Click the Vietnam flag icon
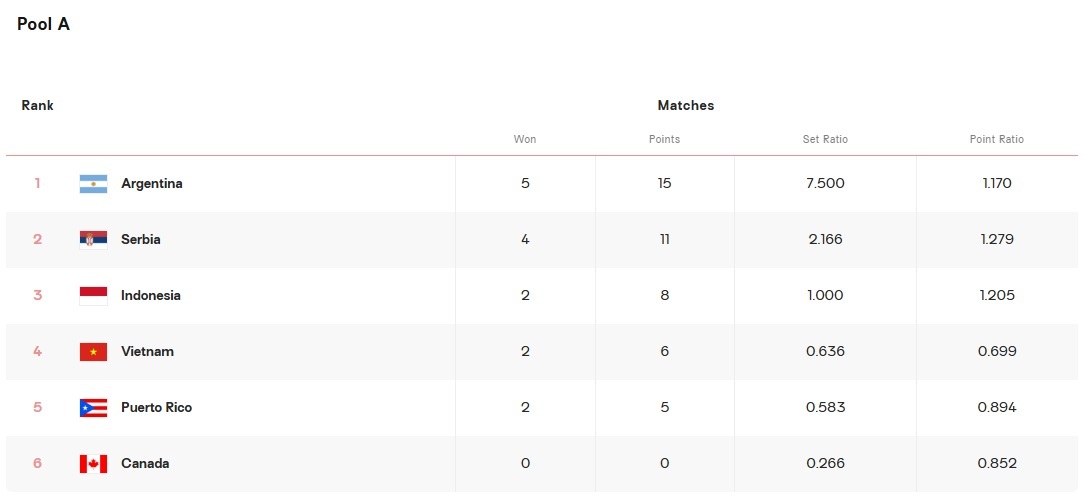 point(93,352)
